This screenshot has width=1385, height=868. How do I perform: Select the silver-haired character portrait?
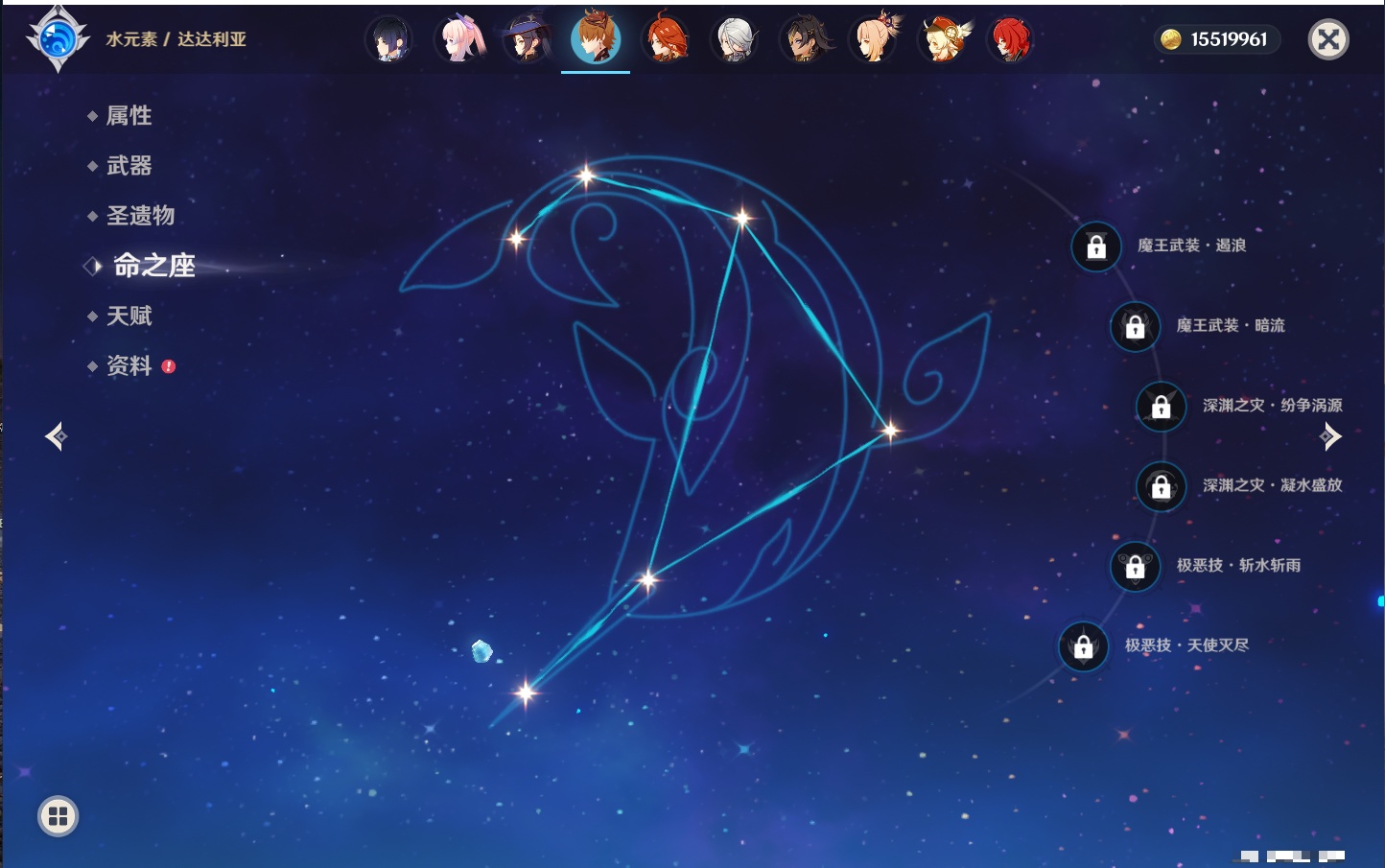click(735, 40)
